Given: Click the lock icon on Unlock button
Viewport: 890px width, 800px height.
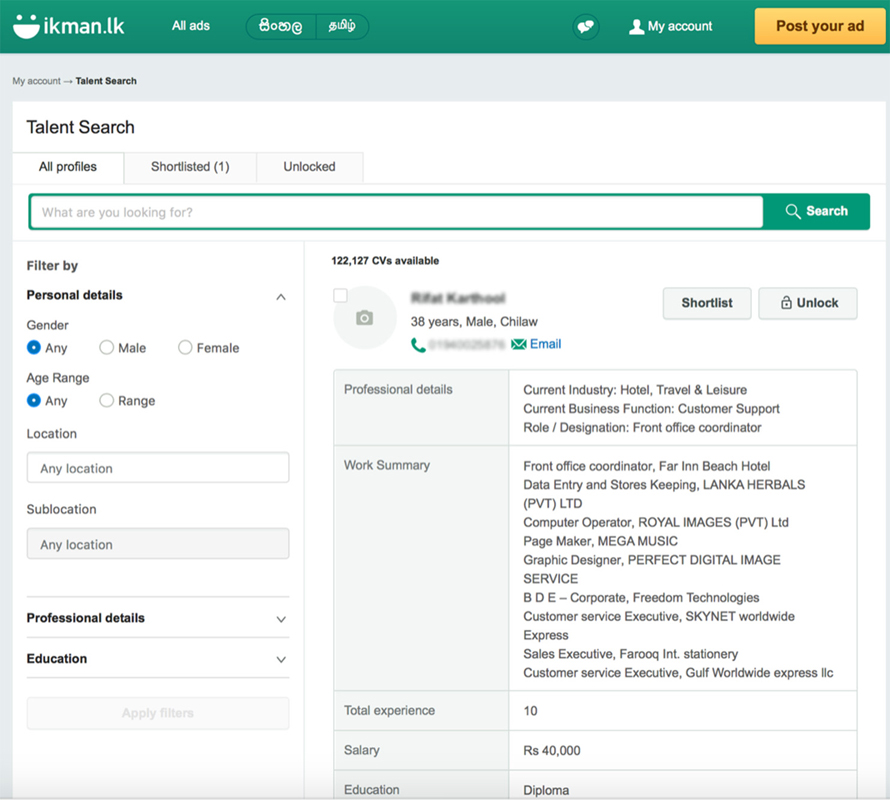Looking at the screenshot, I should pyautogui.click(x=786, y=303).
